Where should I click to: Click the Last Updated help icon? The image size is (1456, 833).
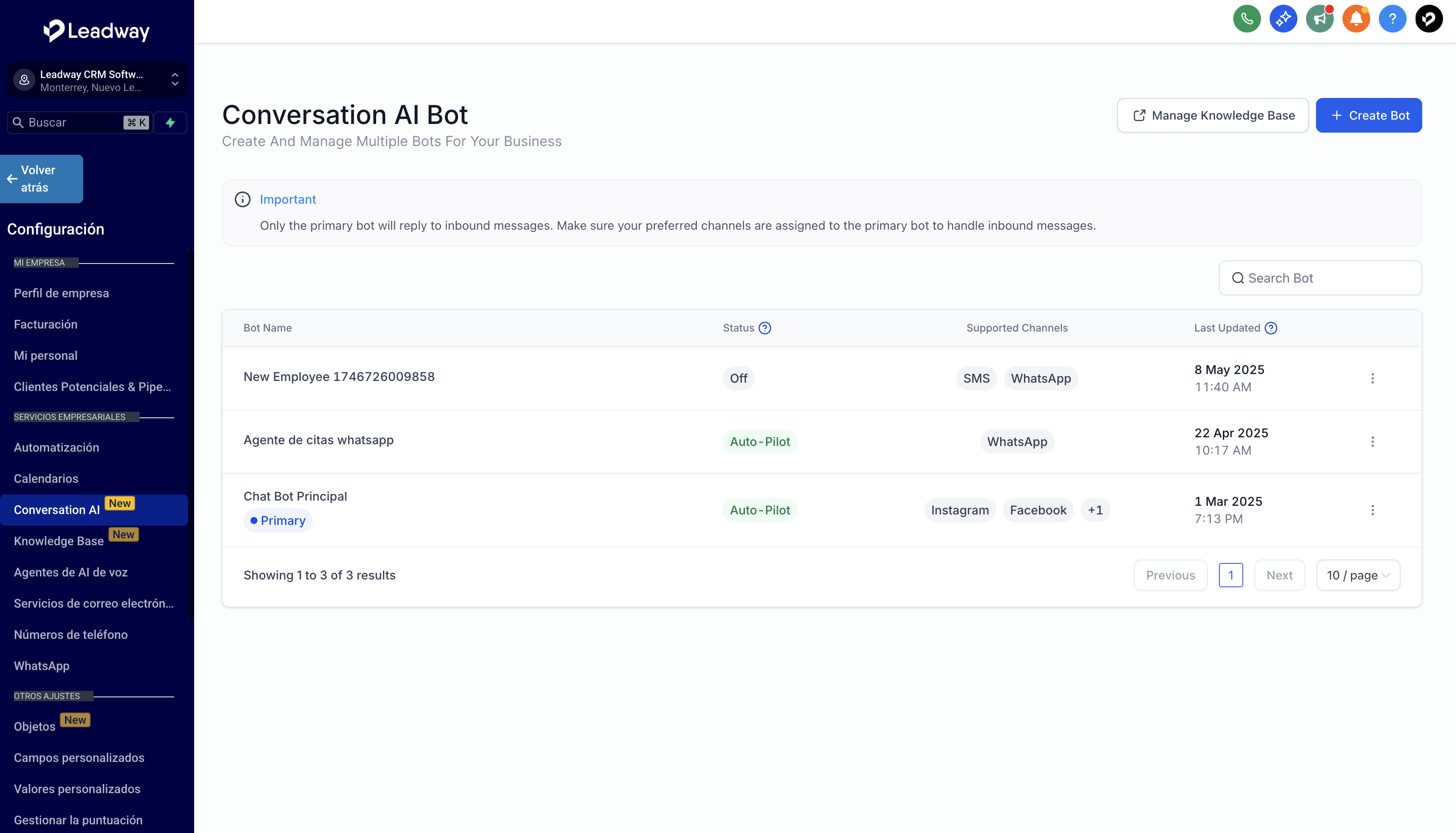pyautogui.click(x=1271, y=328)
